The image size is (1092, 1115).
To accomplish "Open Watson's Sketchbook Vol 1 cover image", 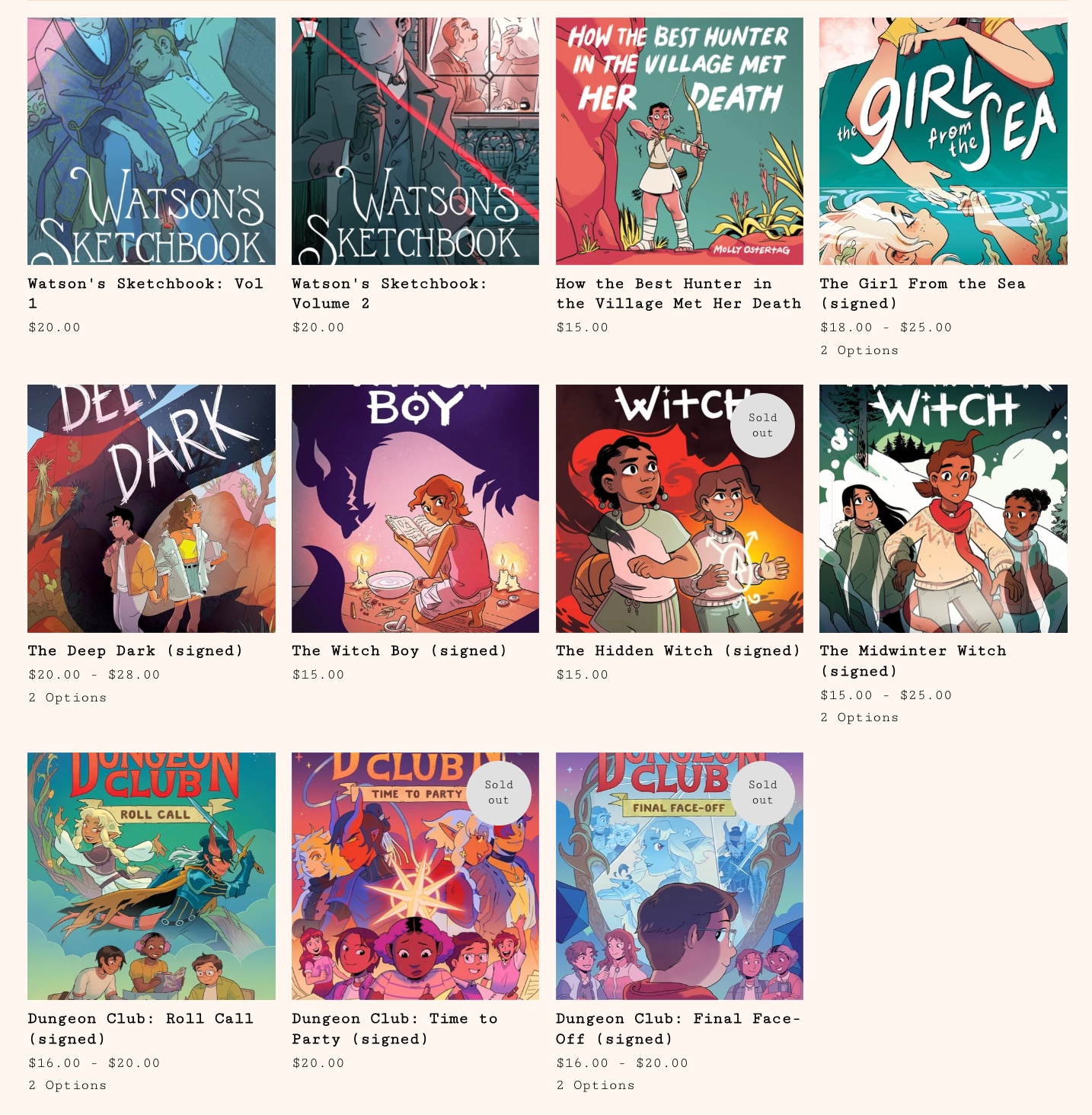I will 152,141.
